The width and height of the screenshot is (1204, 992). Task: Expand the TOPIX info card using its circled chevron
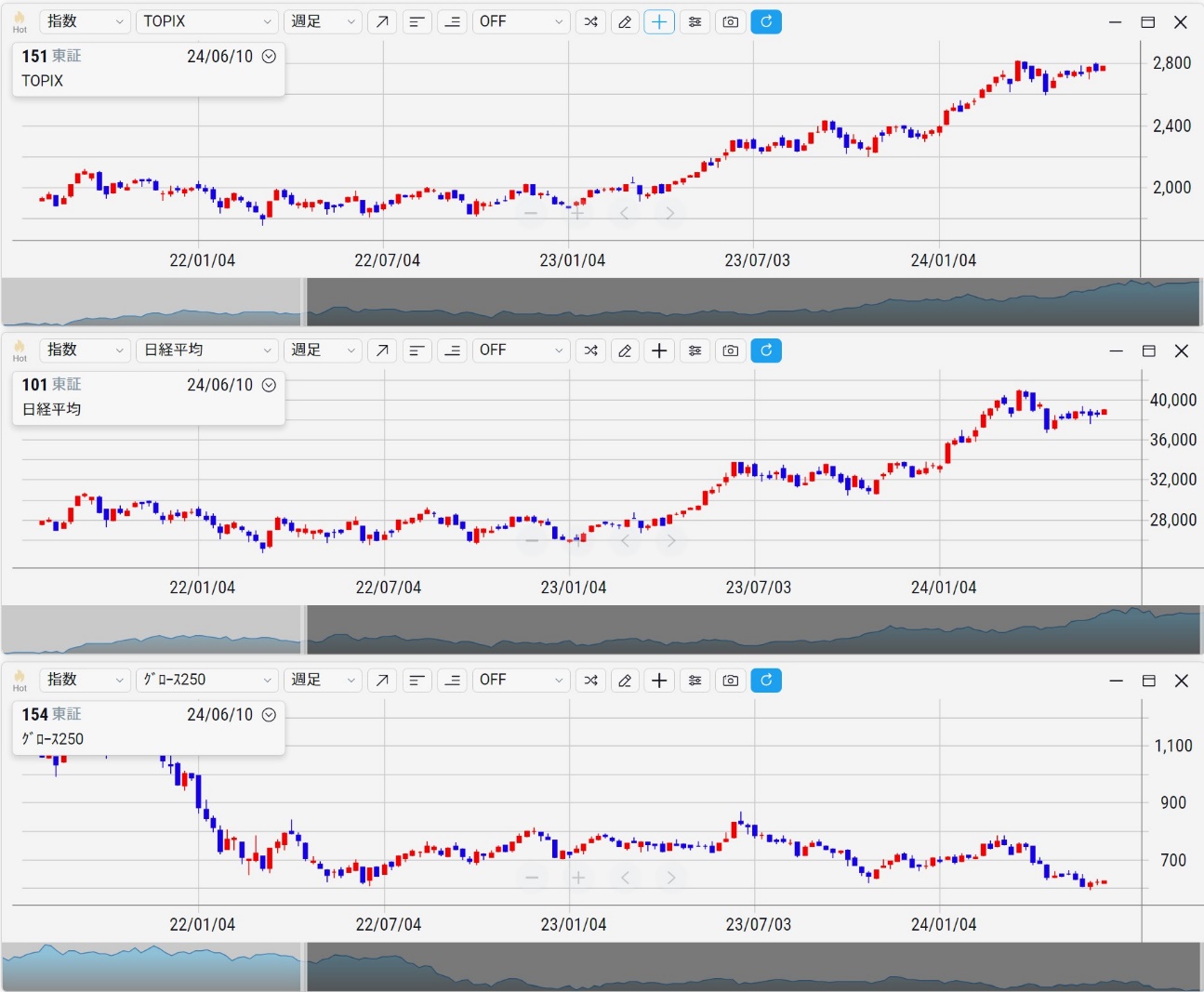coord(269,57)
